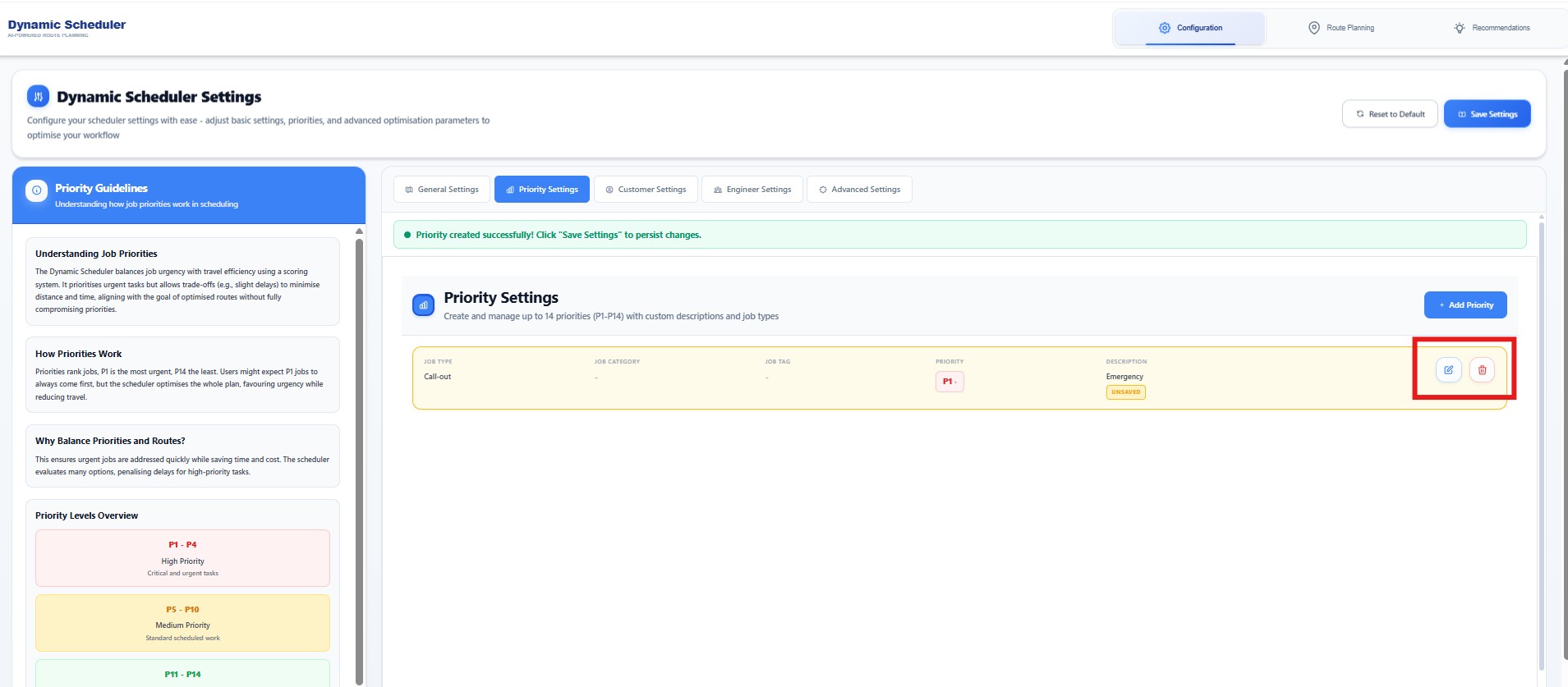
Task: Open the Recommendations tab
Action: [x=1491, y=28]
